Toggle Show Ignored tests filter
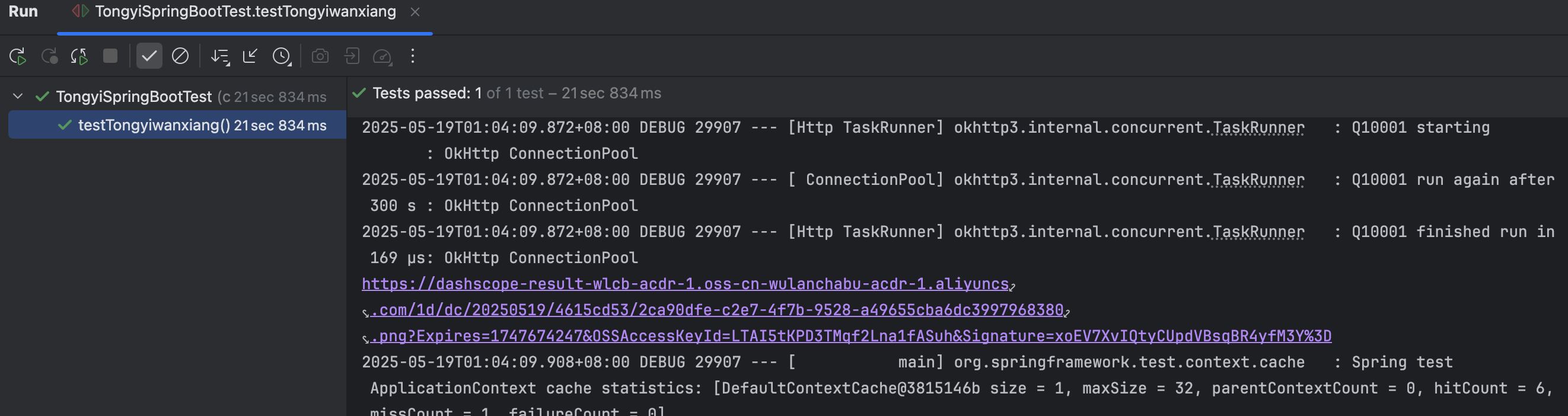The width and height of the screenshot is (1568, 416). tap(180, 56)
